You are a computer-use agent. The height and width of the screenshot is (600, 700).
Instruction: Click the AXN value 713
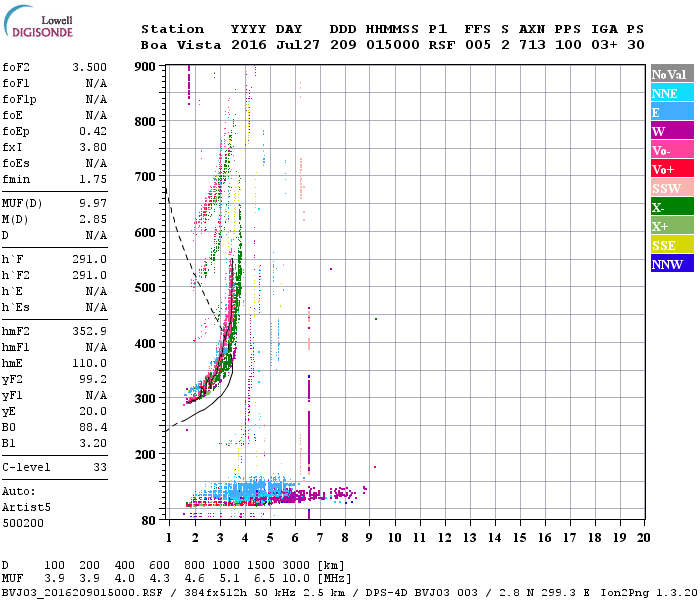coord(532,45)
